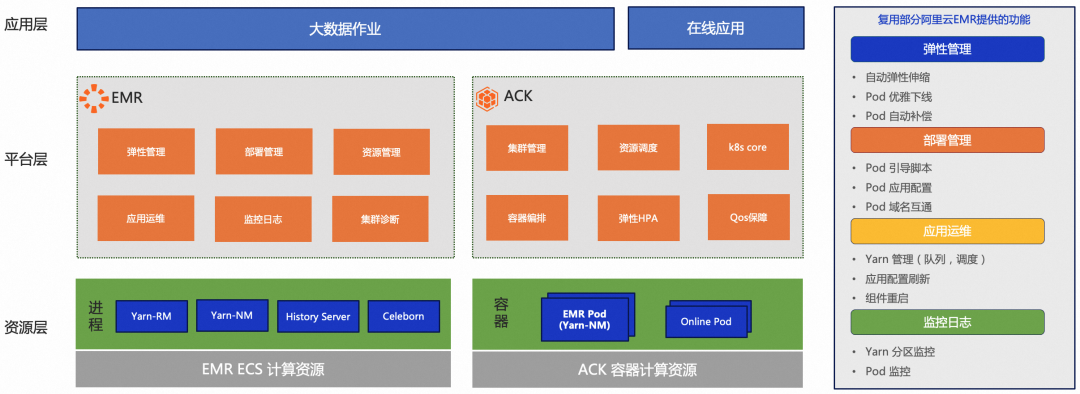This screenshot has height=394, width=1080.
Task: Click the Pod 应用配置 bullet text
Action: pyautogui.click(x=899, y=187)
